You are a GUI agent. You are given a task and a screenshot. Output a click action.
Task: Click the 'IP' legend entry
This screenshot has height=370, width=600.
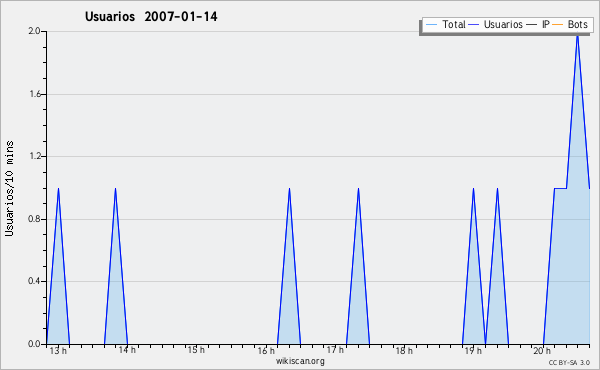tap(538, 24)
